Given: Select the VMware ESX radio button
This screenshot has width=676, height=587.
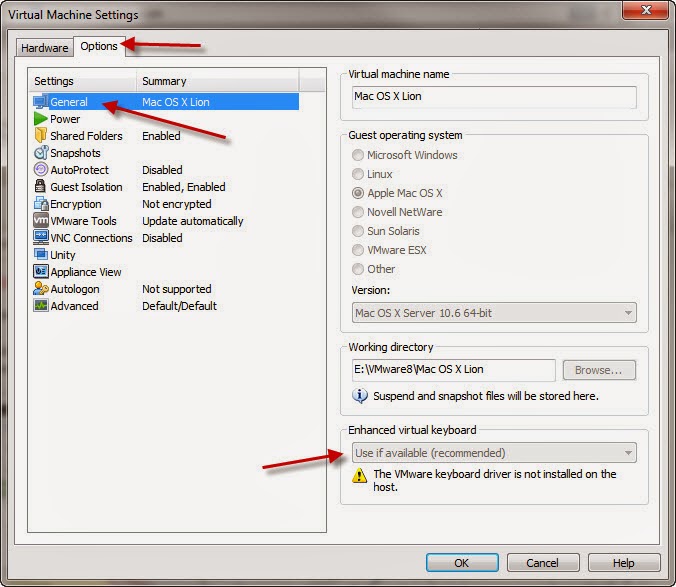Looking at the screenshot, I should 358,250.
